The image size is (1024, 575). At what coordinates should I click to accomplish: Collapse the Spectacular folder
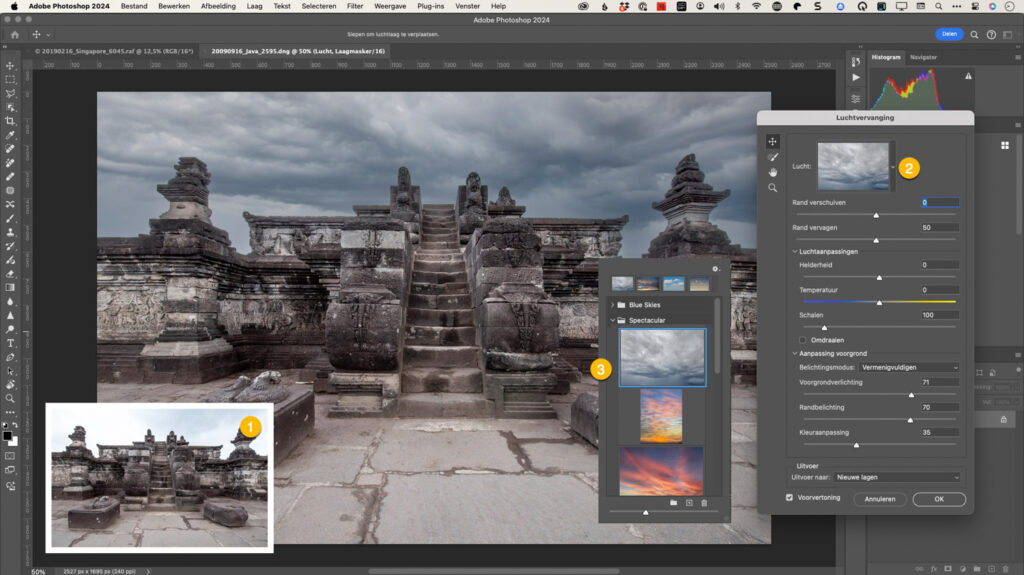pyautogui.click(x=613, y=320)
